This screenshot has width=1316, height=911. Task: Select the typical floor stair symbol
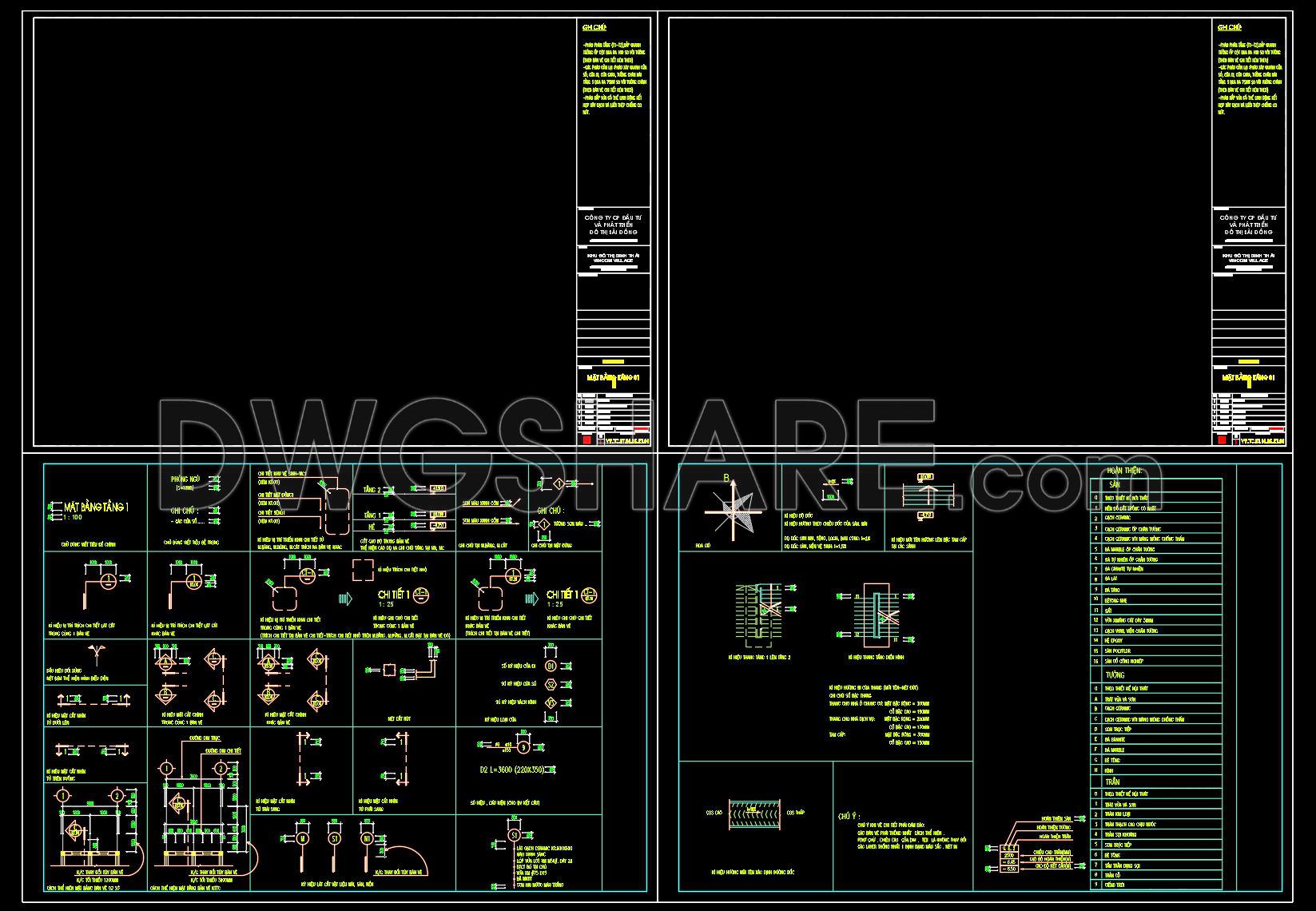coord(877,614)
